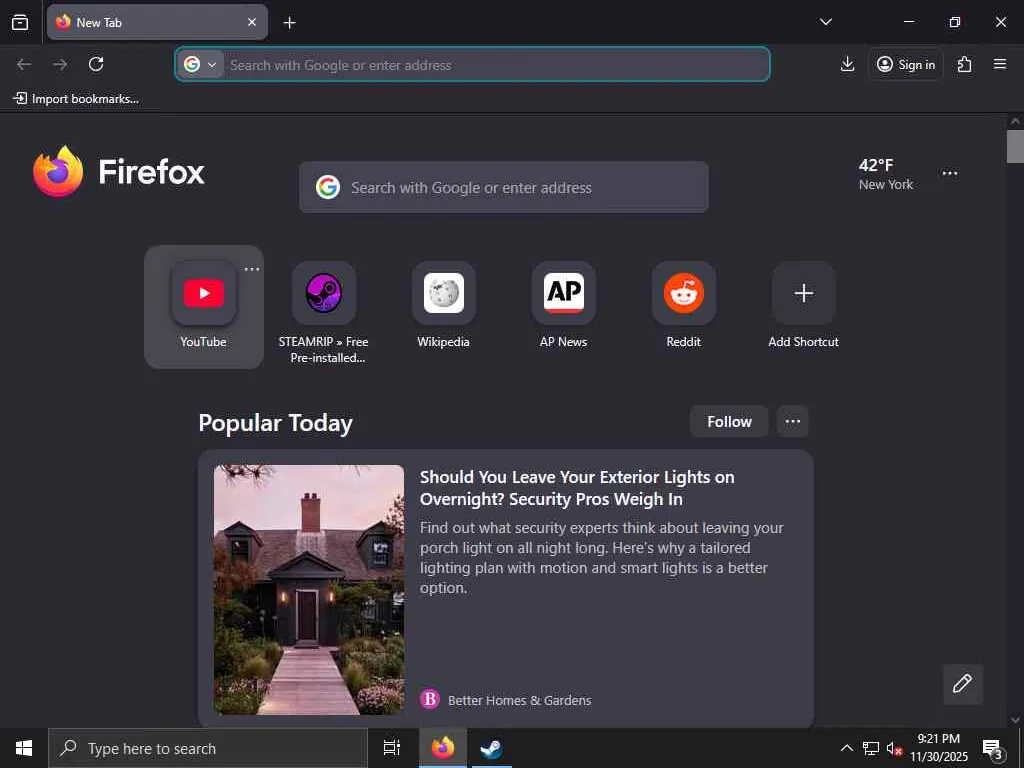
Task: Open the 9:21 PM clock calendar
Action: [x=939, y=748]
